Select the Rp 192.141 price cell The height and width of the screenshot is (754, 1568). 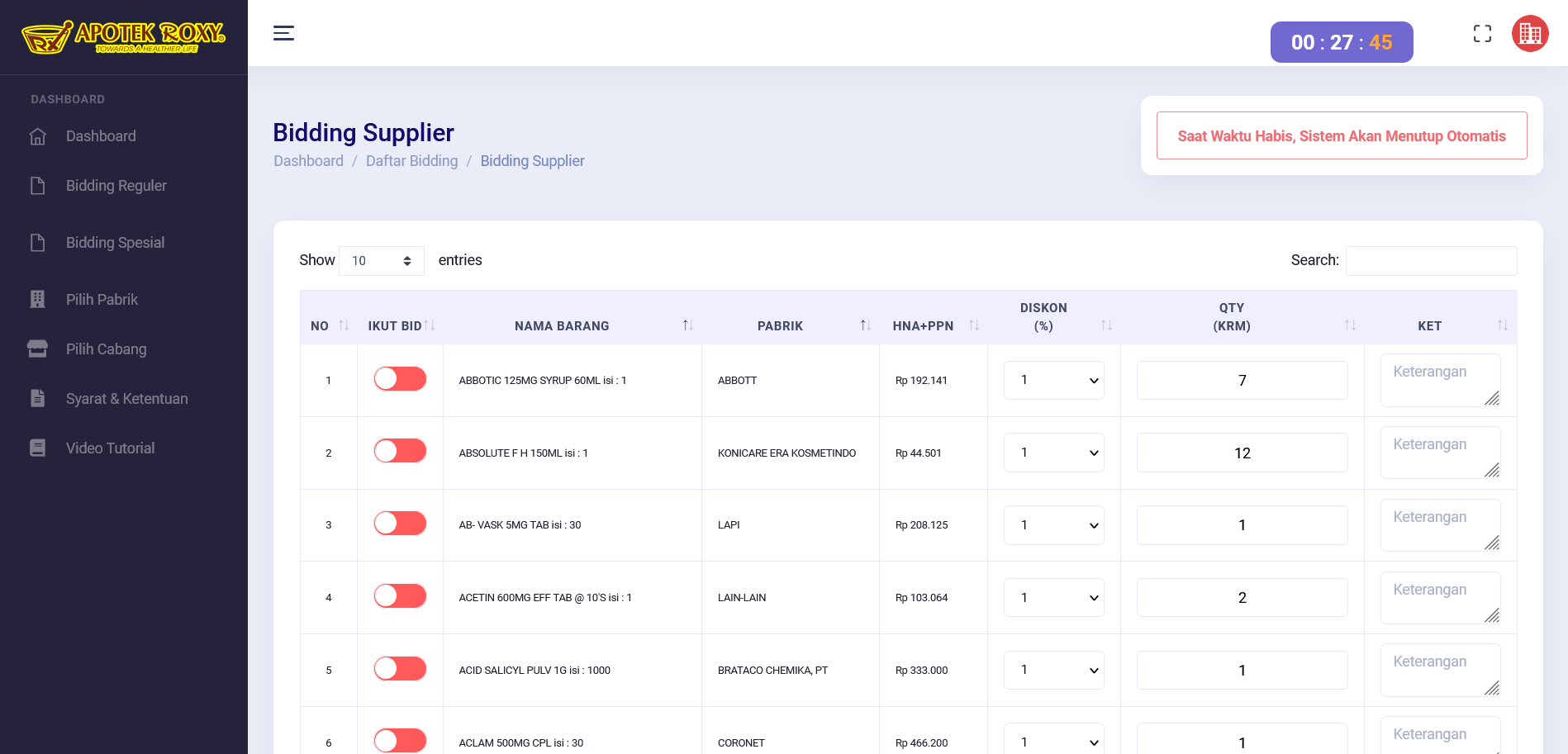click(933, 380)
